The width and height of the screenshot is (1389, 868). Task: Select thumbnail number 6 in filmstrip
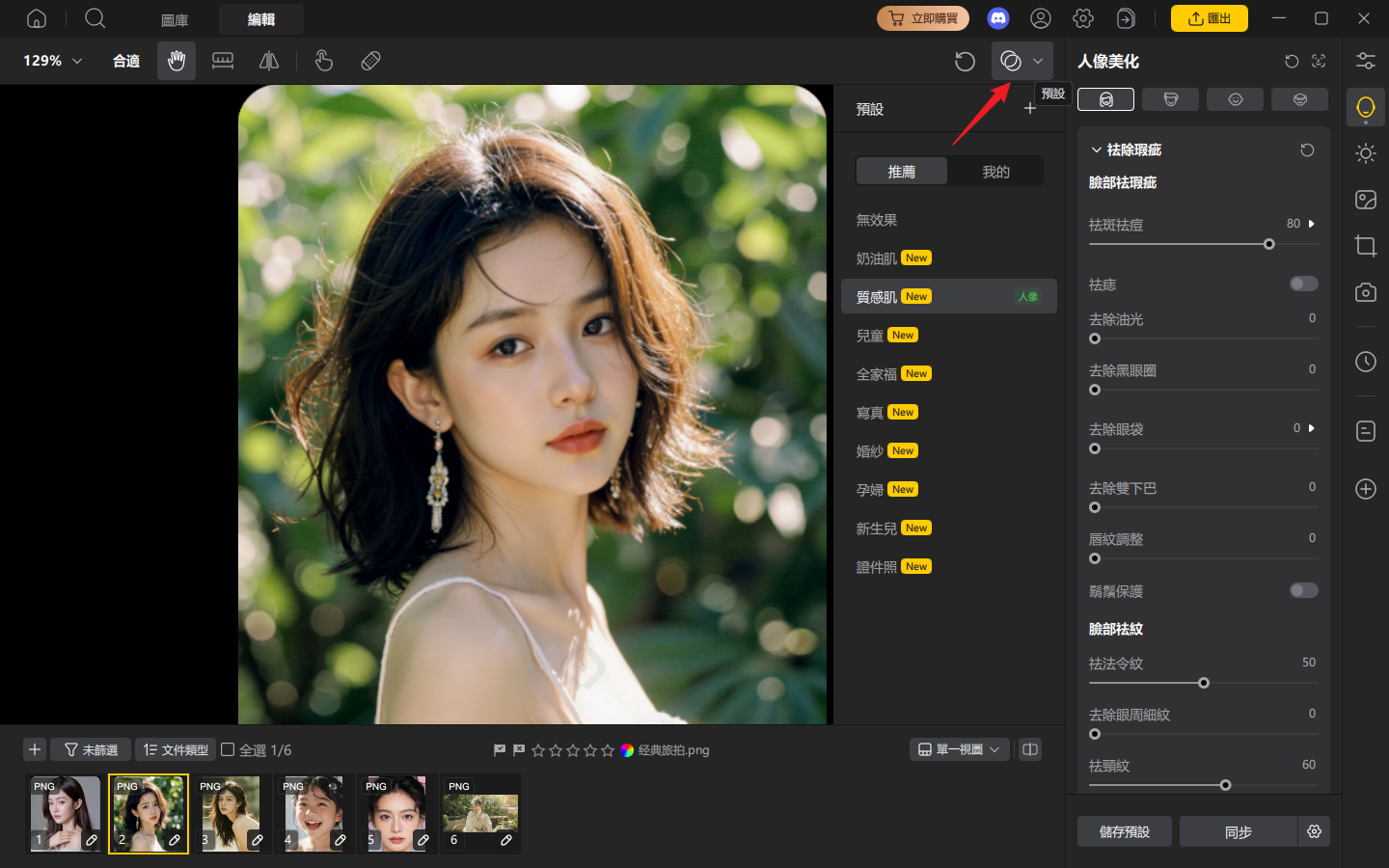(x=480, y=814)
